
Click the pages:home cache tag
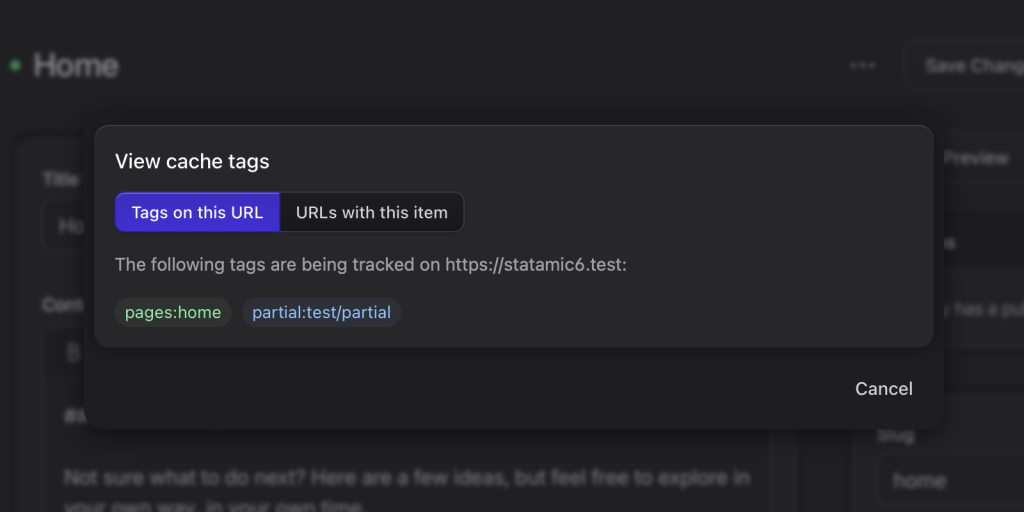[173, 312]
